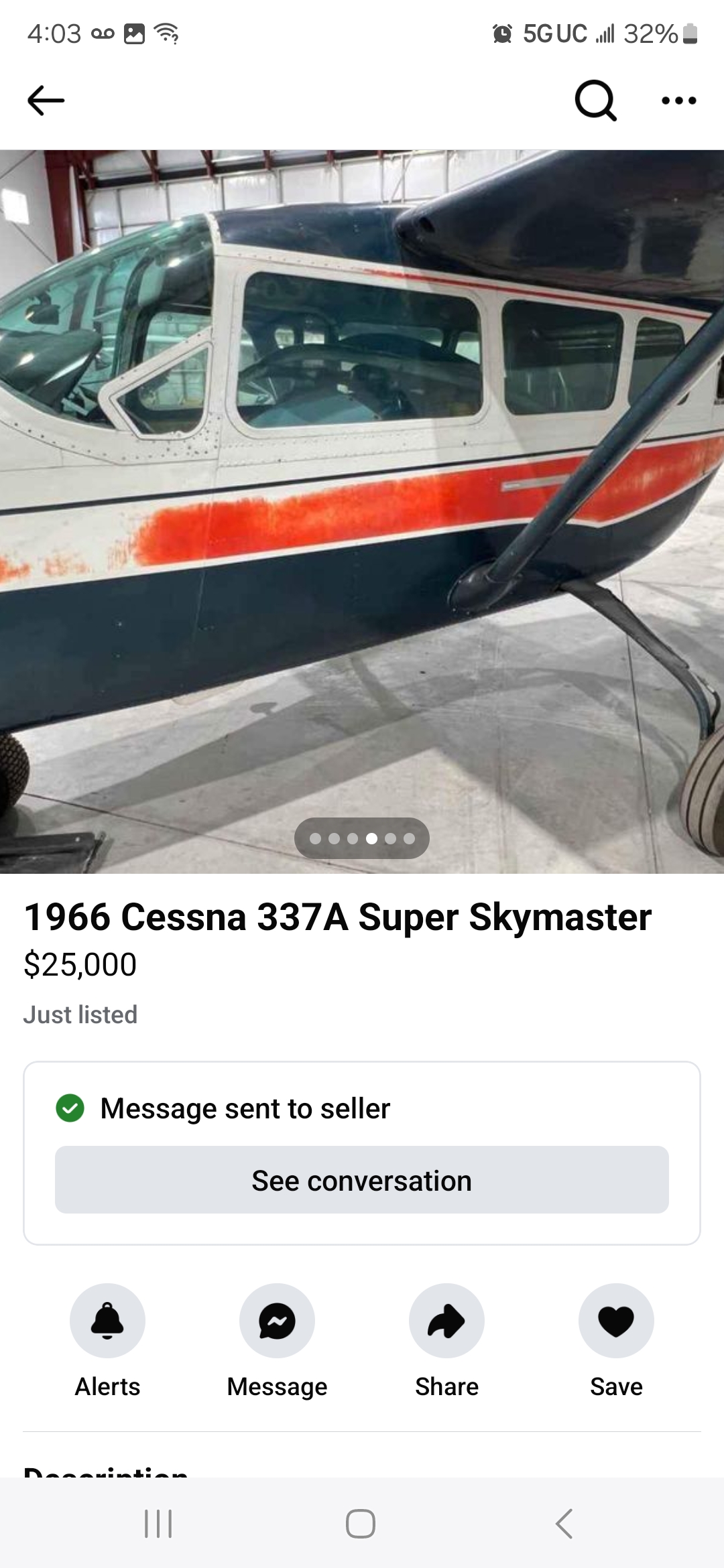This screenshot has height=1568, width=724.
Task: Tap Android system back chevron
Action: click(x=564, y=1524)
